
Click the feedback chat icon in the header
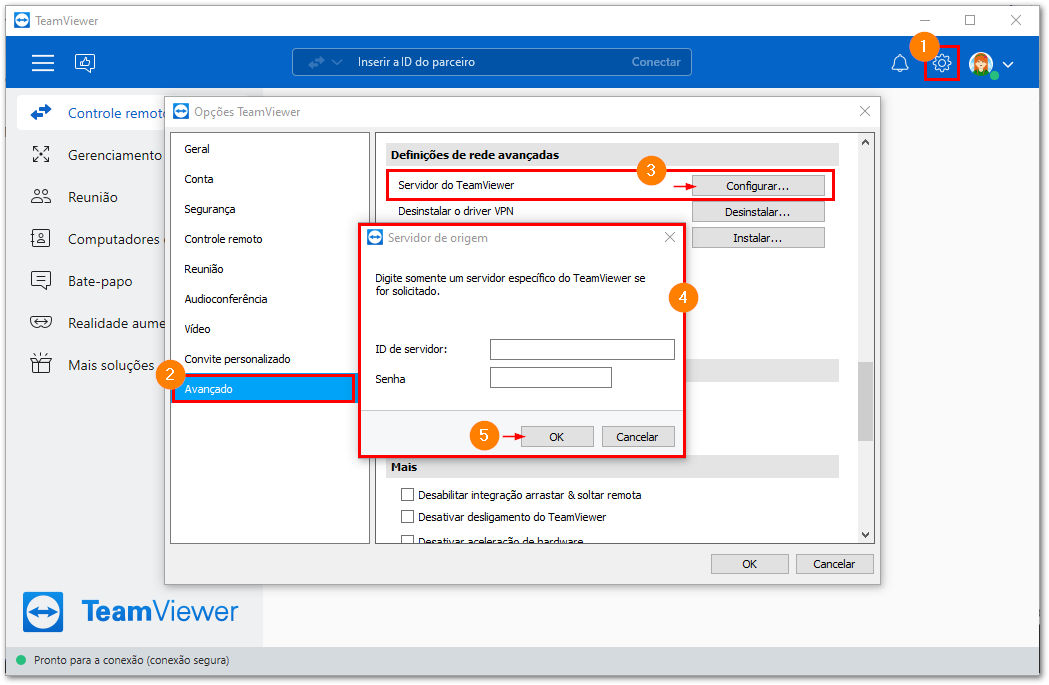coord(85,63)
